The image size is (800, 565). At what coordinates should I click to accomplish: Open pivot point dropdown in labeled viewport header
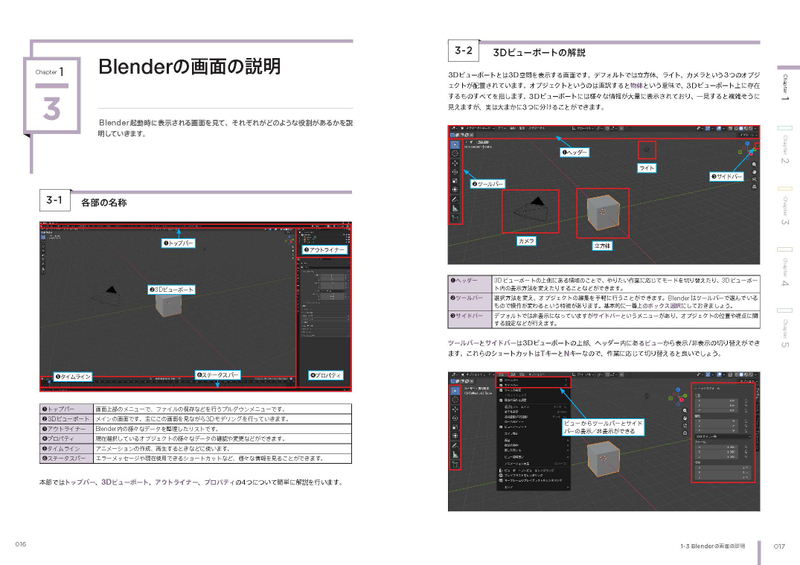pyautogui.click(x=599, y=128)
